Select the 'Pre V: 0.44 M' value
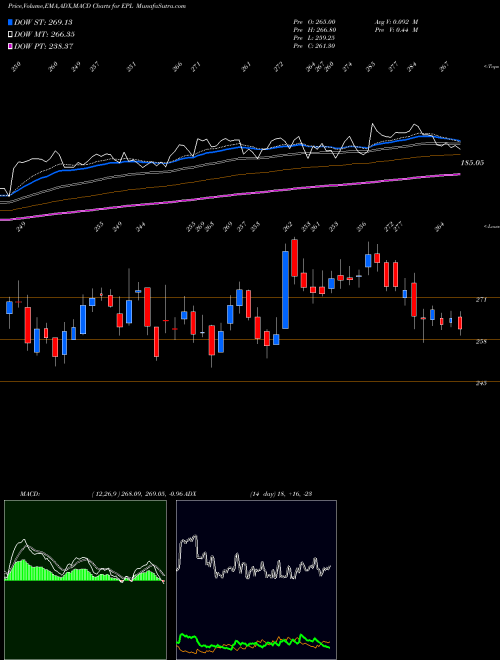Viewport: 500px width, 660px height. click(x=396, y=30)
